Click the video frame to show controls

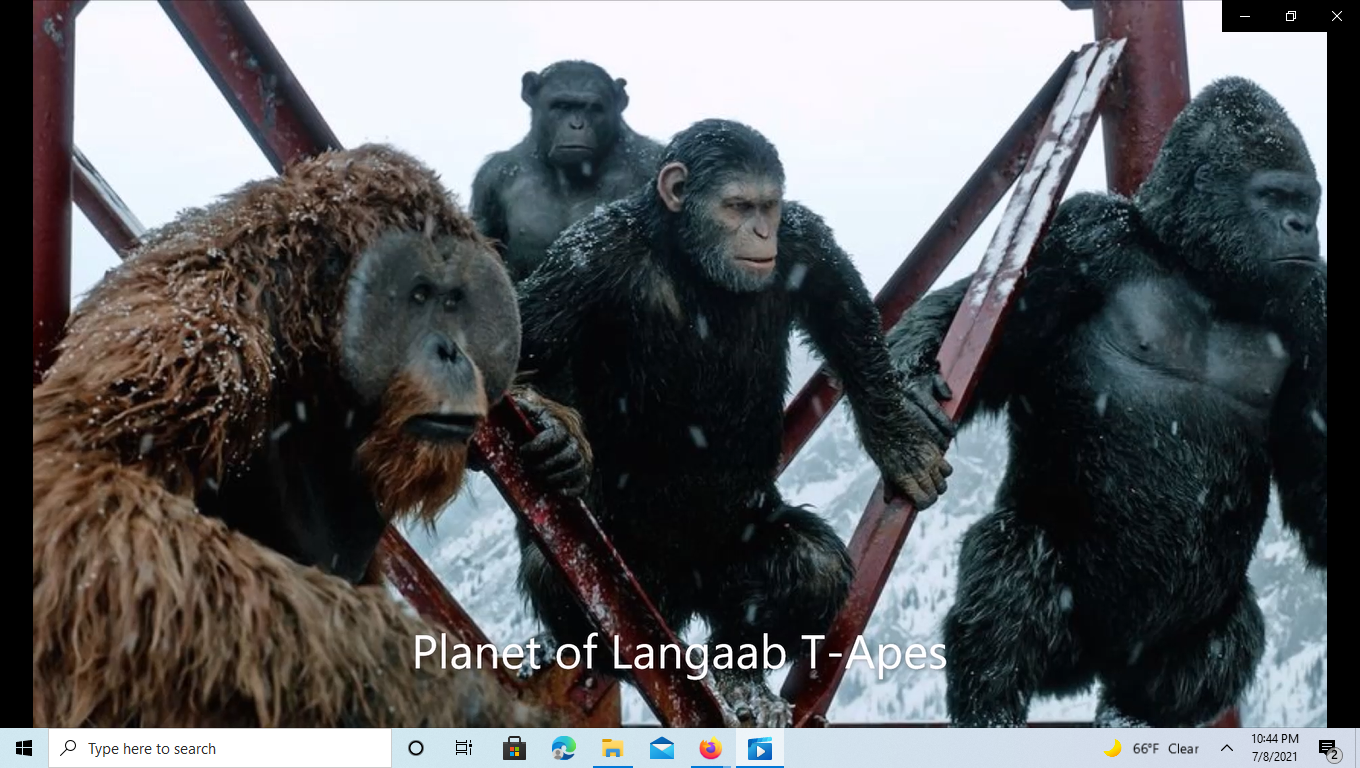point(680,364)
